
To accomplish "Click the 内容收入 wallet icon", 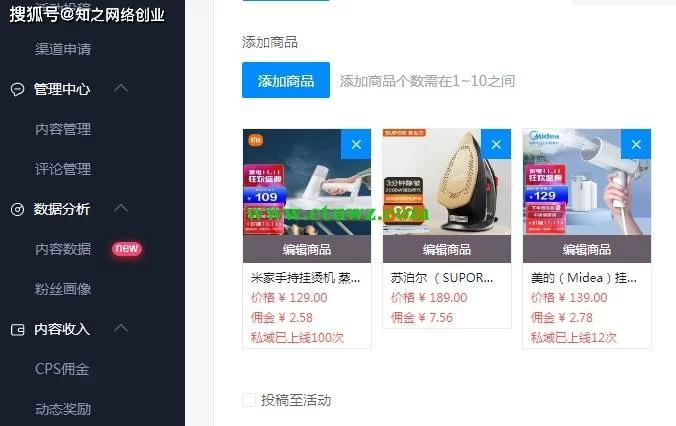I will point(17,330).
